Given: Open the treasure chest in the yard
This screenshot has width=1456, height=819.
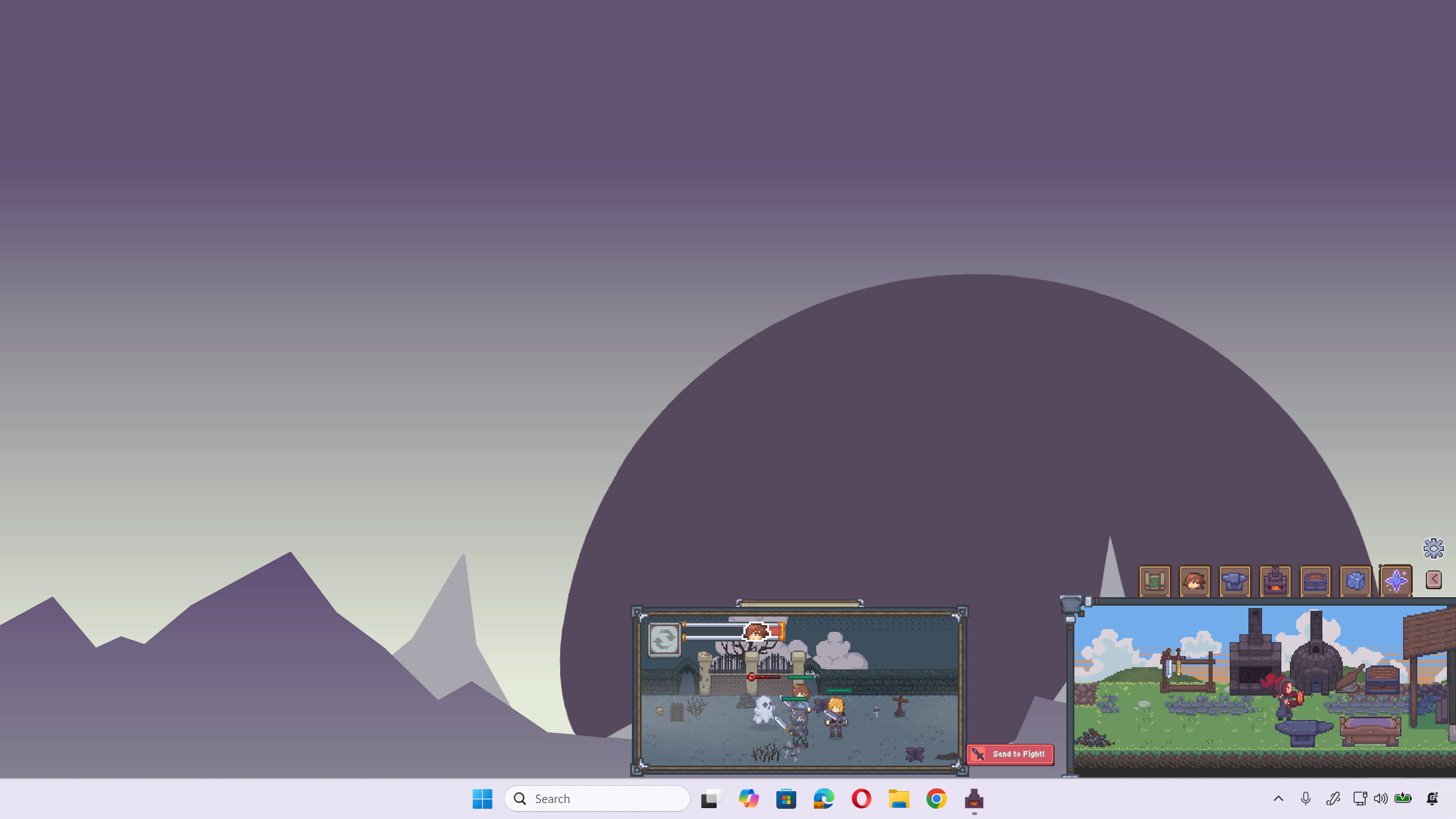Looking at the screenshot, I should click(x=1382, y=680).
